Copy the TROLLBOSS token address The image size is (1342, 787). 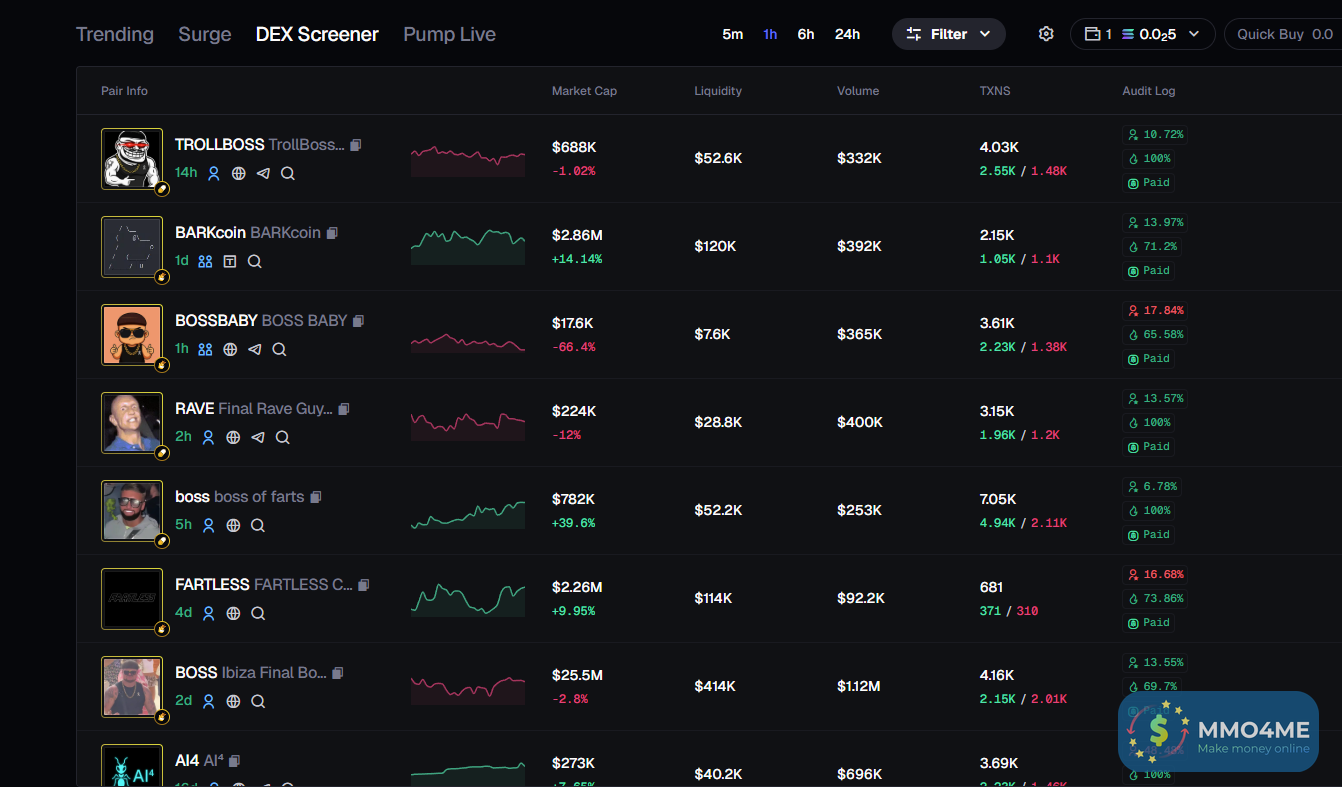click(x=355, y=145)
